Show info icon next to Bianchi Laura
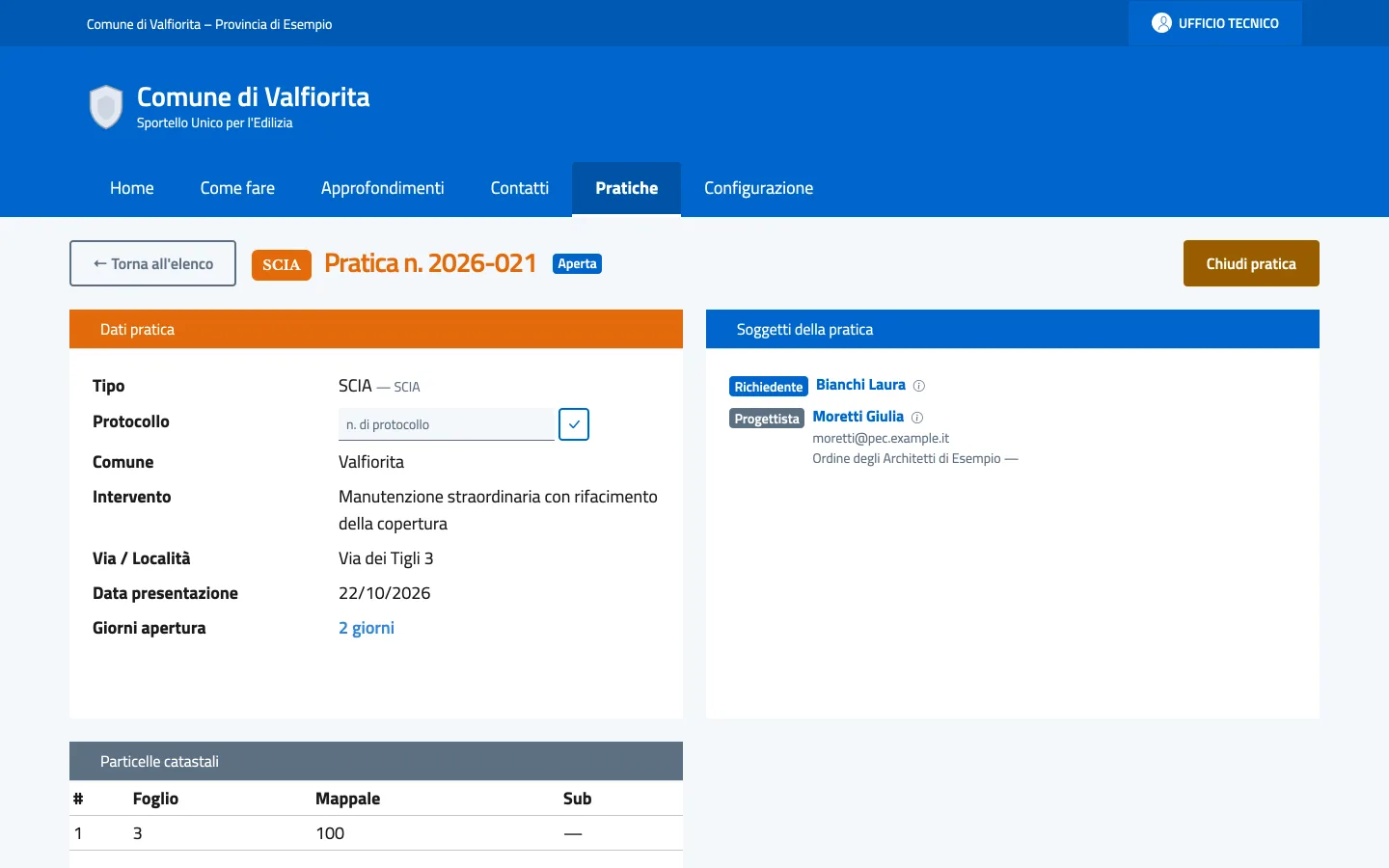The height and width of the screenshot is (868, 1389). [919, 386]
